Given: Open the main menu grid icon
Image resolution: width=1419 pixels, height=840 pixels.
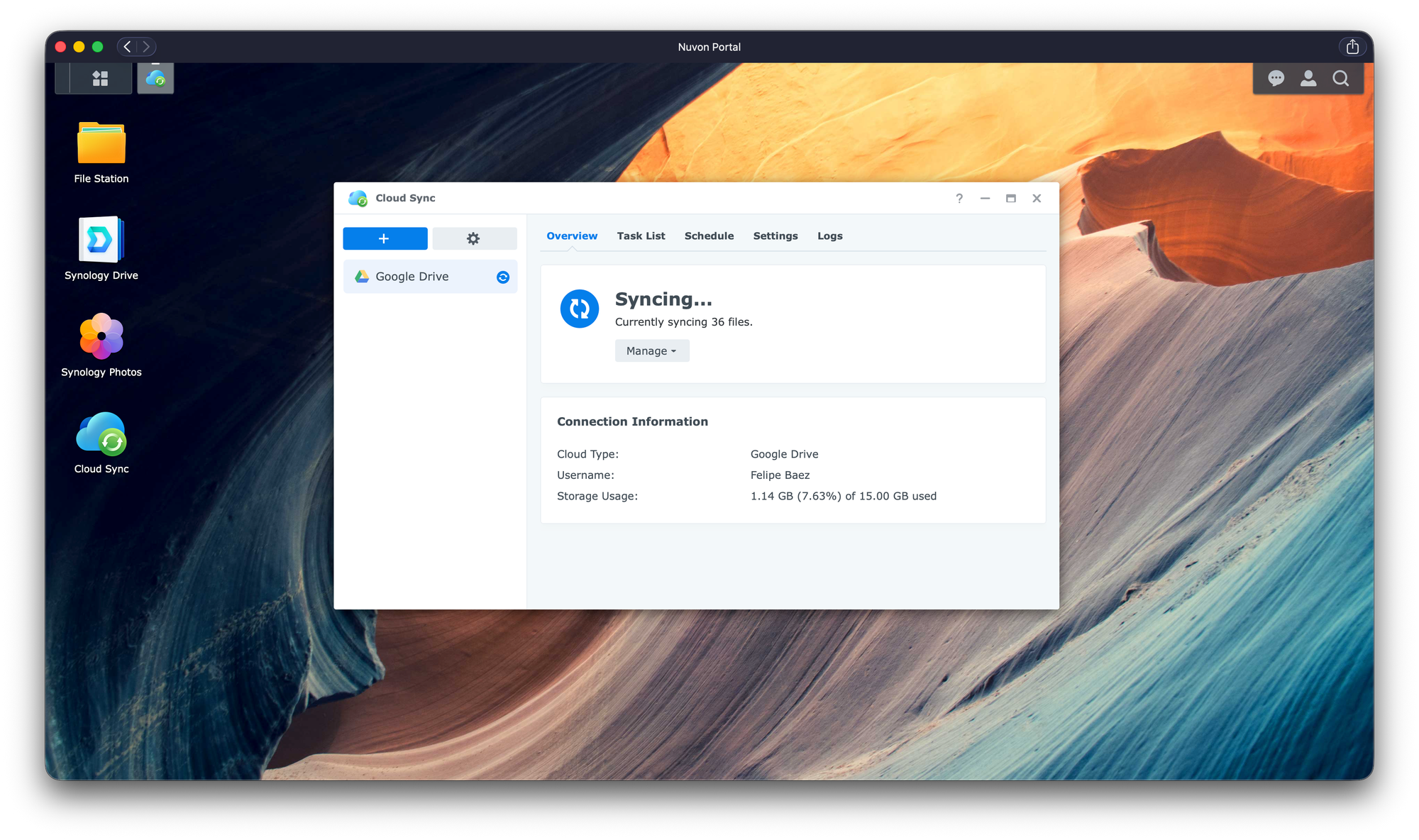Looking at the screenshot, I should (x=100, y=78).
